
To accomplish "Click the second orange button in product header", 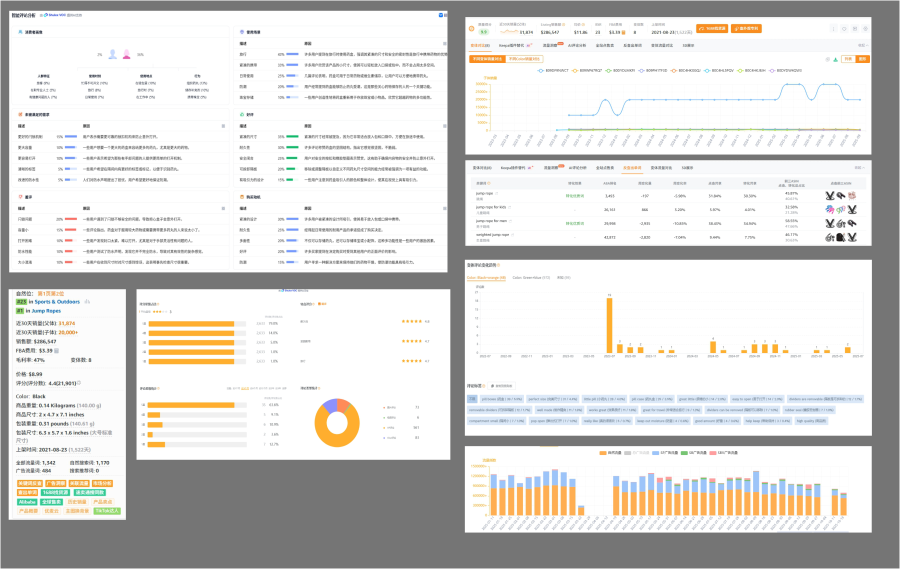I will tap(746, 28).
